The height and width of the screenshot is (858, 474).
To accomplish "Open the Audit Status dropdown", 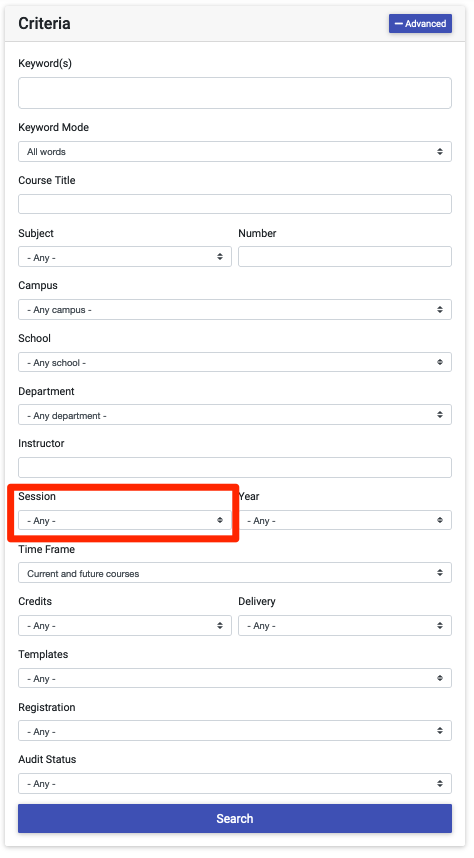I will click(x=234, y=784).
